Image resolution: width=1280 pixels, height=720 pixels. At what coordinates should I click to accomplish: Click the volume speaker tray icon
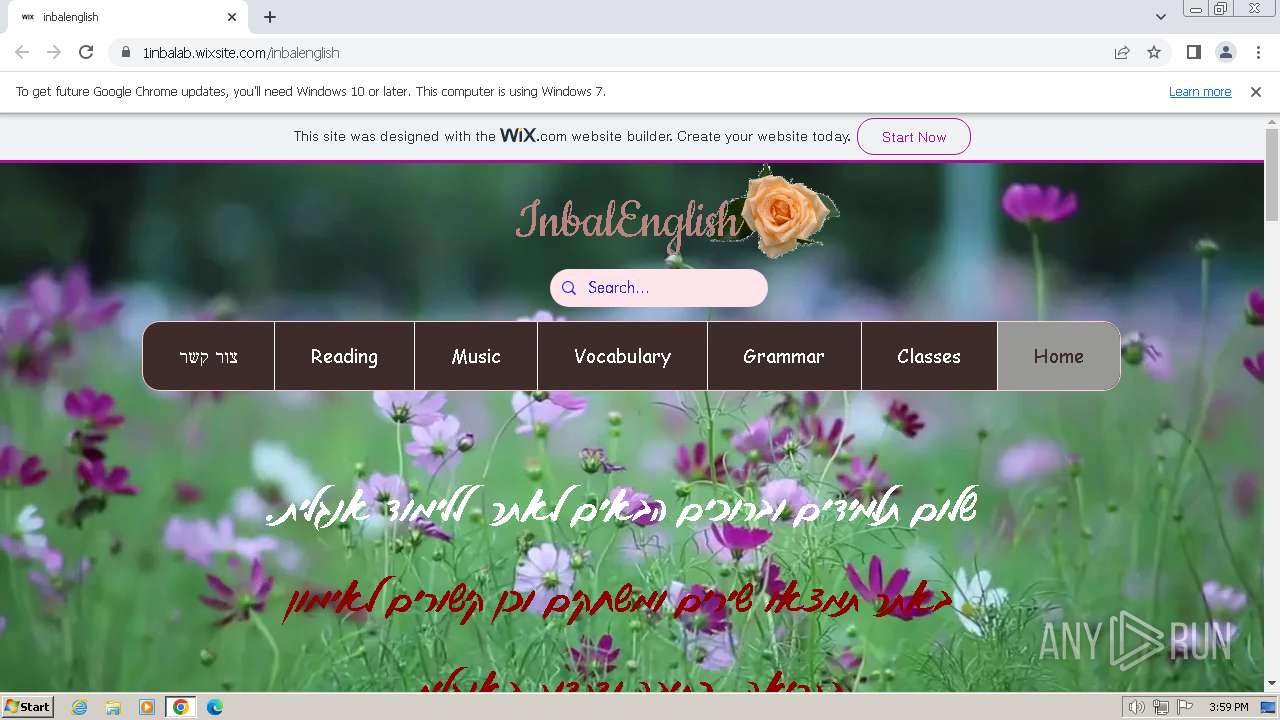click(1136, 707)
